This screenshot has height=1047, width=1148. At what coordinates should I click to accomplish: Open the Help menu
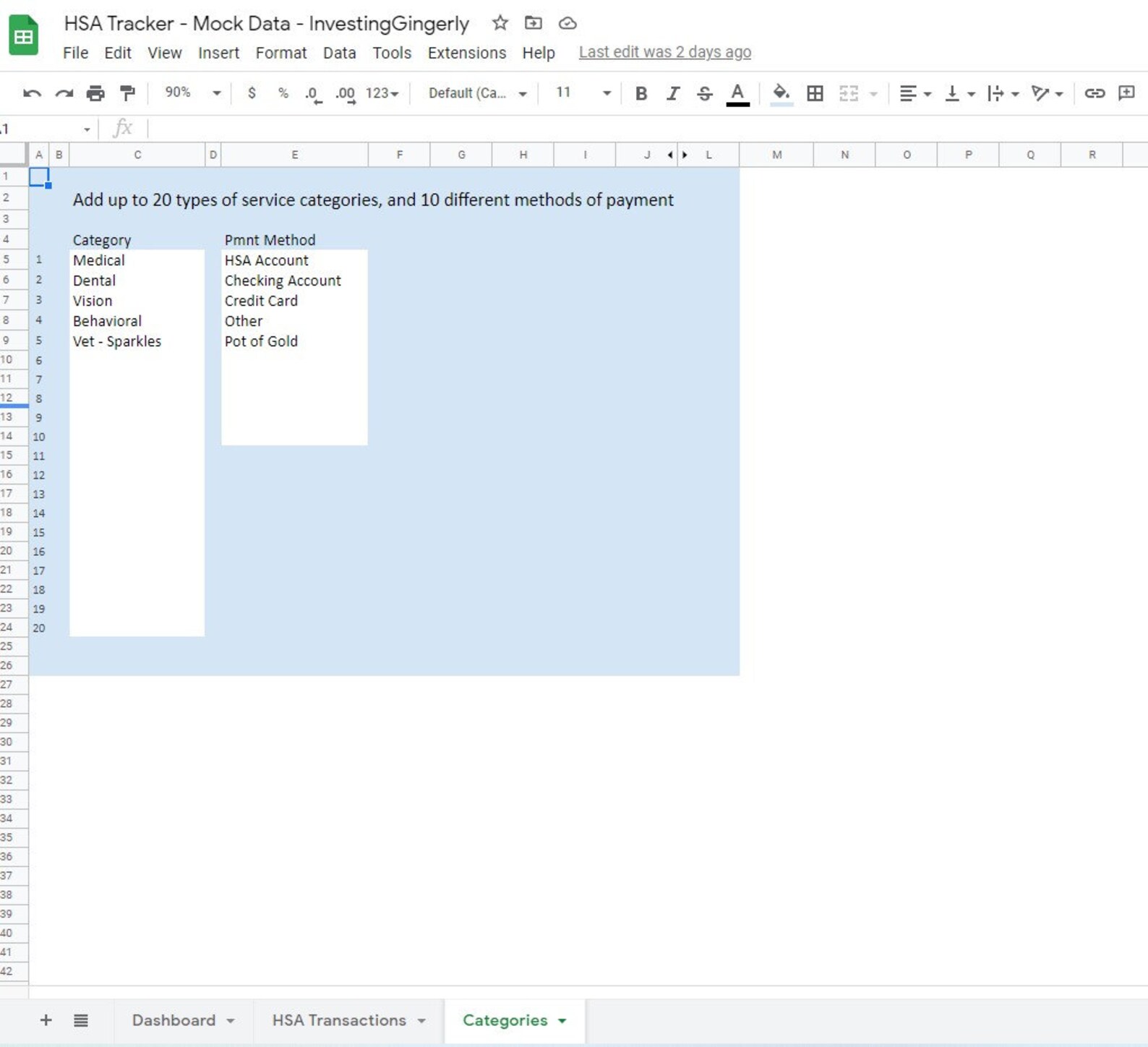539,53
